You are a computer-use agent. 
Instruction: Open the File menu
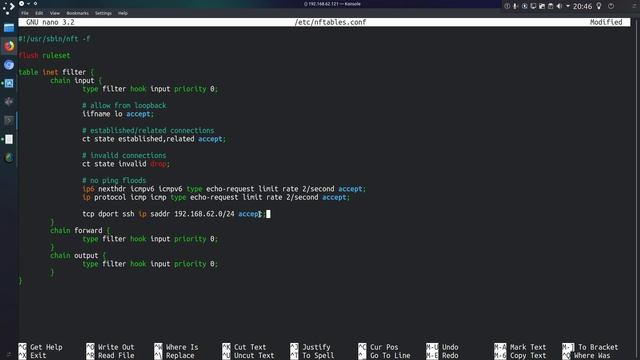[x=24, y=13]
